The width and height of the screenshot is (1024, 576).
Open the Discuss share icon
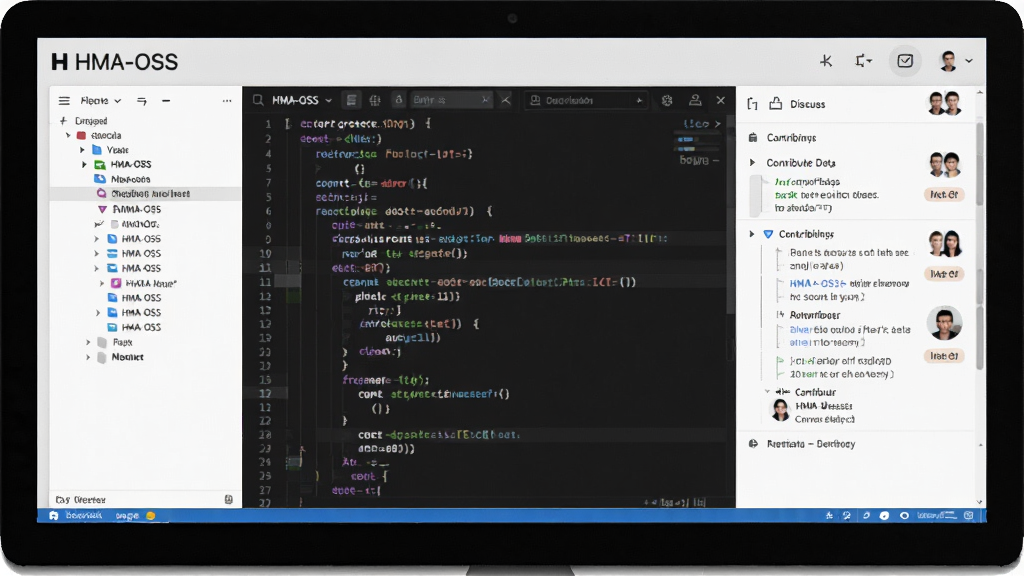776,103
